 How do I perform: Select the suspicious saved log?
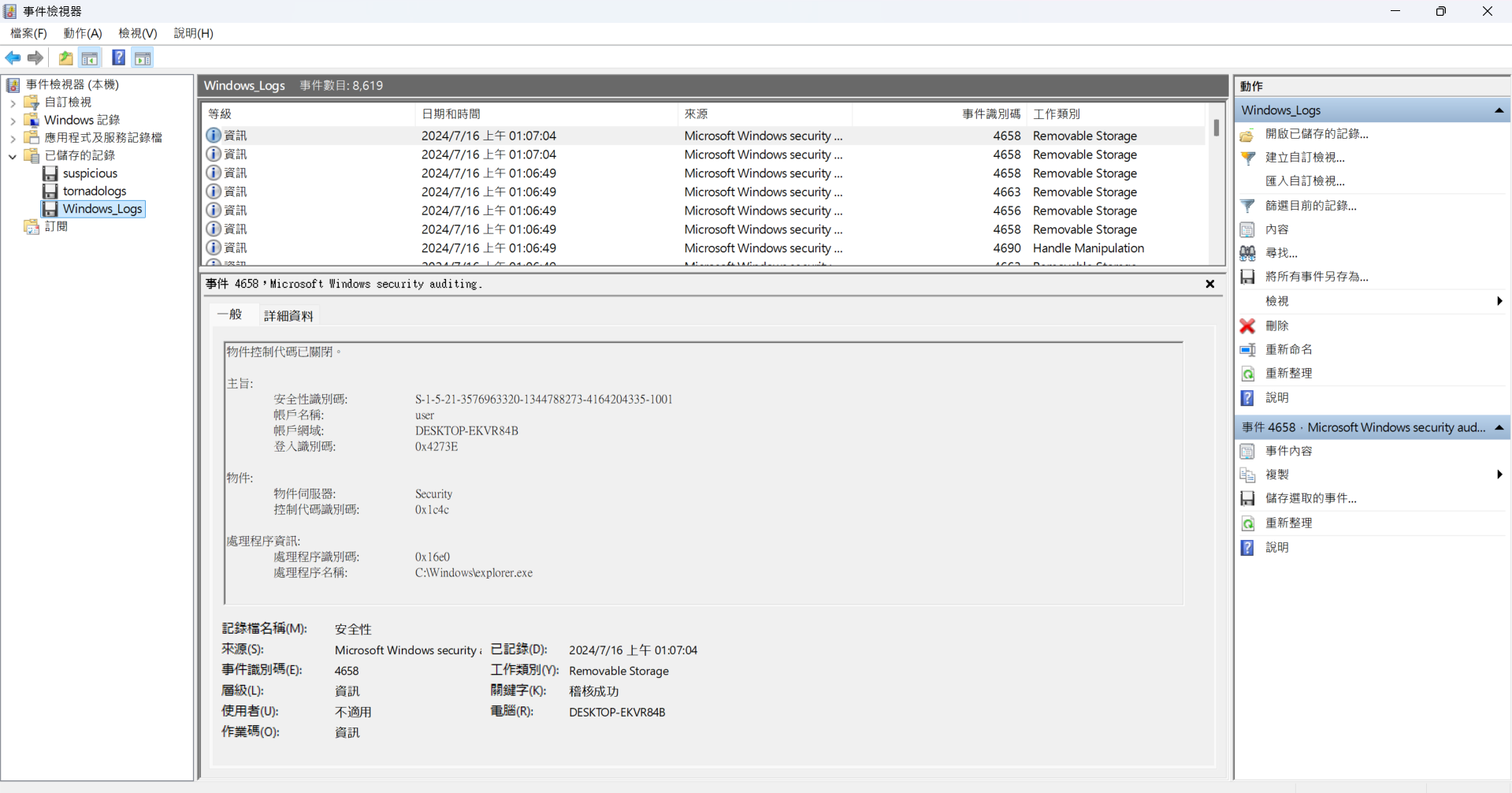tap(90, 173)
